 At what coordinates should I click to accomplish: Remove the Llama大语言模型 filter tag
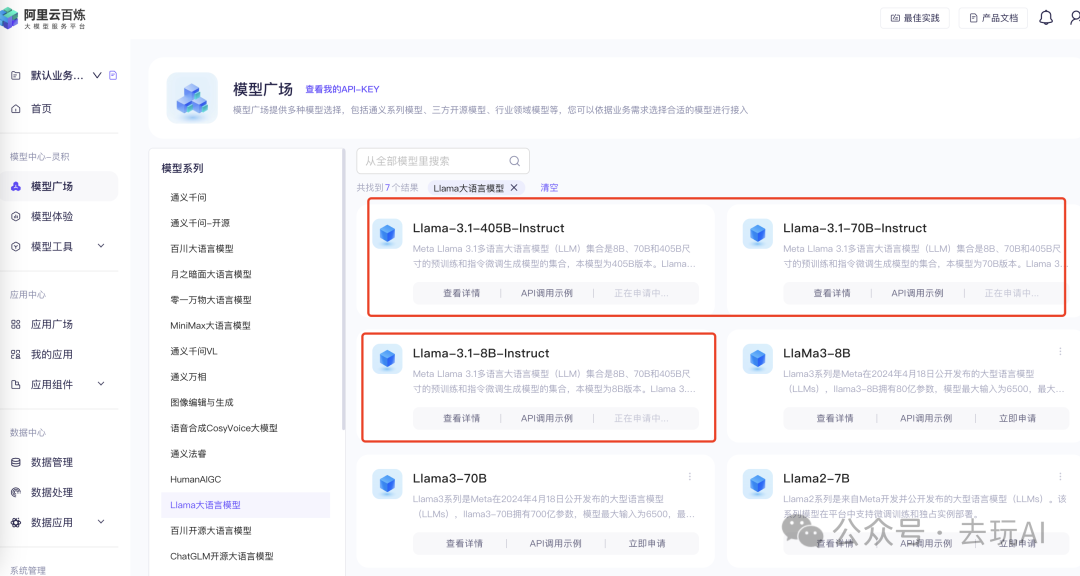514,187
